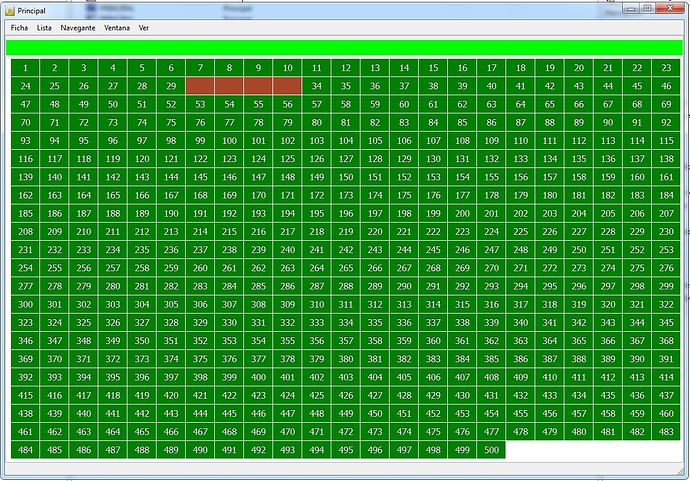Click cell labeled 88
This screenshot has width=690, height=481.
pyautogui.click(x=550, y=122)
